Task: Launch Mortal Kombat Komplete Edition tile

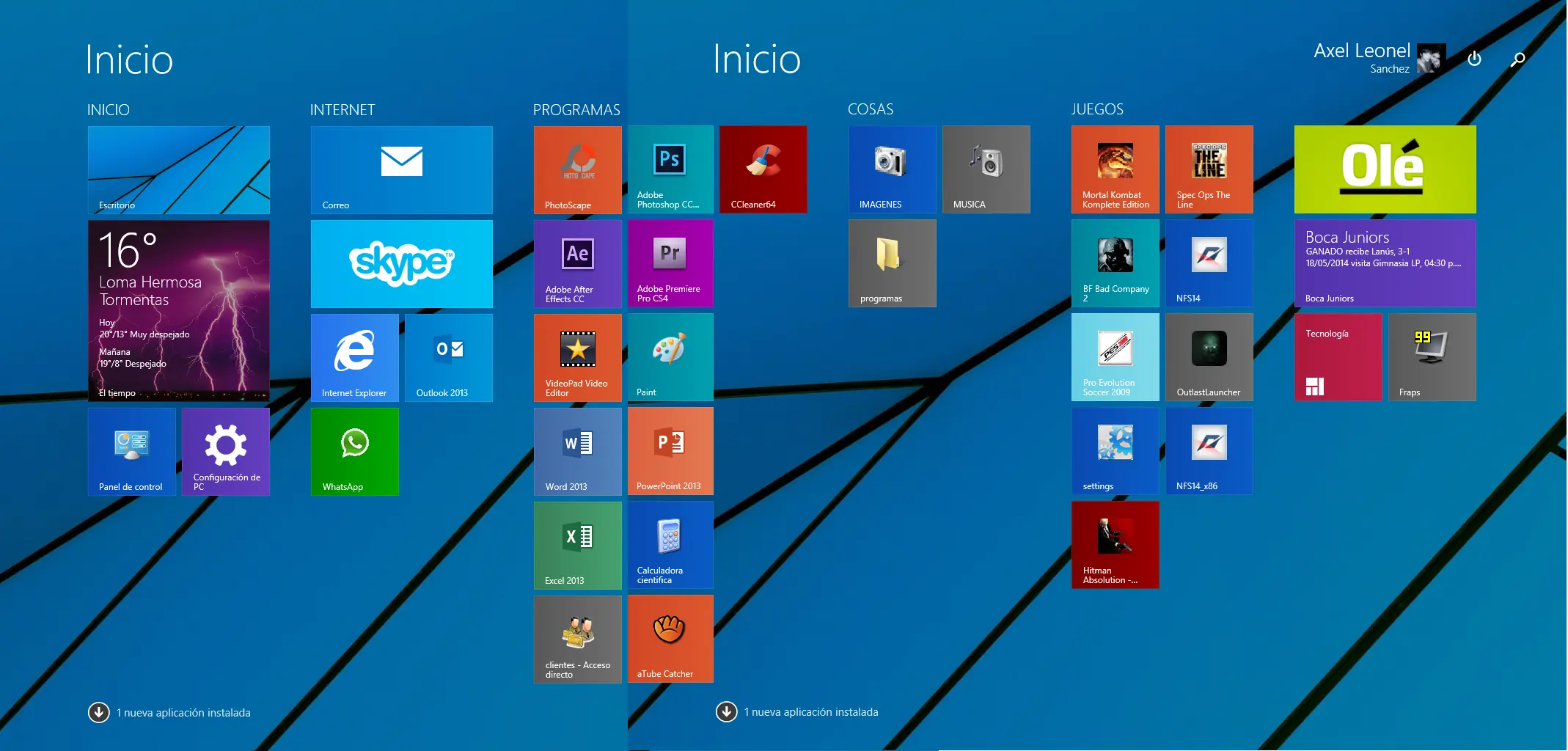Action: (x=1115, y=169)
